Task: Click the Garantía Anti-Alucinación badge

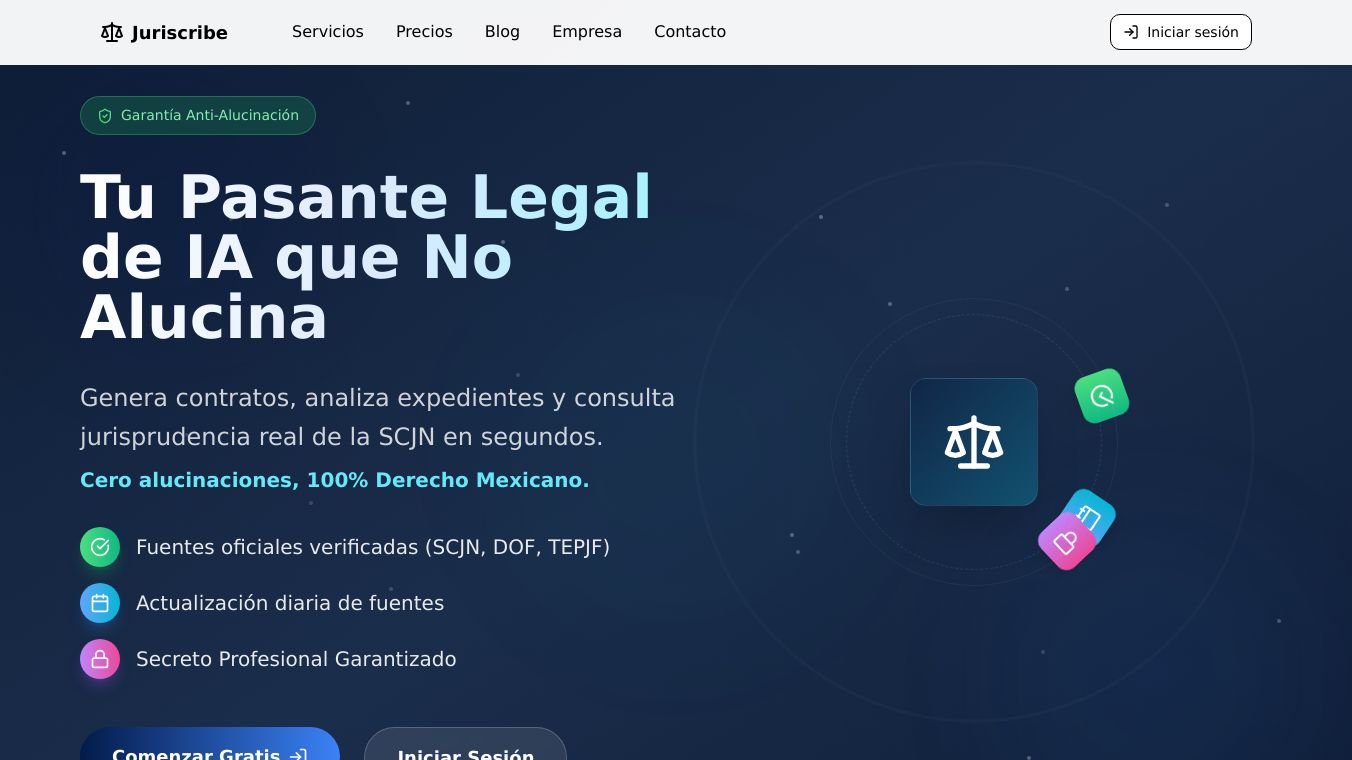Action: click(198, 115)
